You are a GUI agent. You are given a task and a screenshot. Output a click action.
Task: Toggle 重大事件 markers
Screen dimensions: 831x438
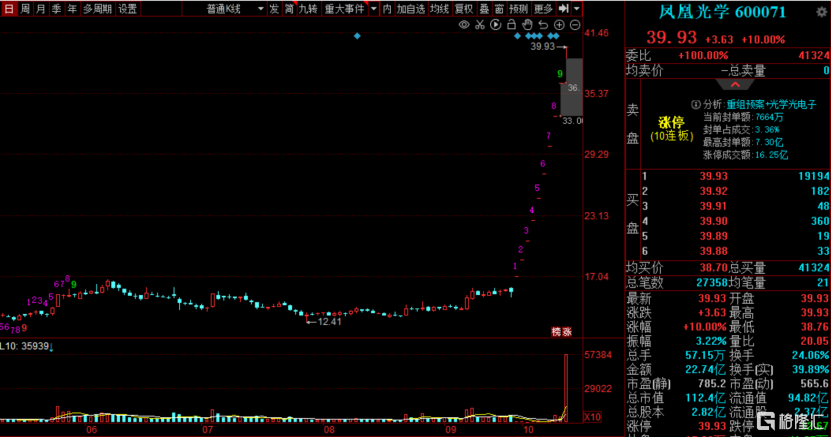pyautogui.click(x=344, y=9)
